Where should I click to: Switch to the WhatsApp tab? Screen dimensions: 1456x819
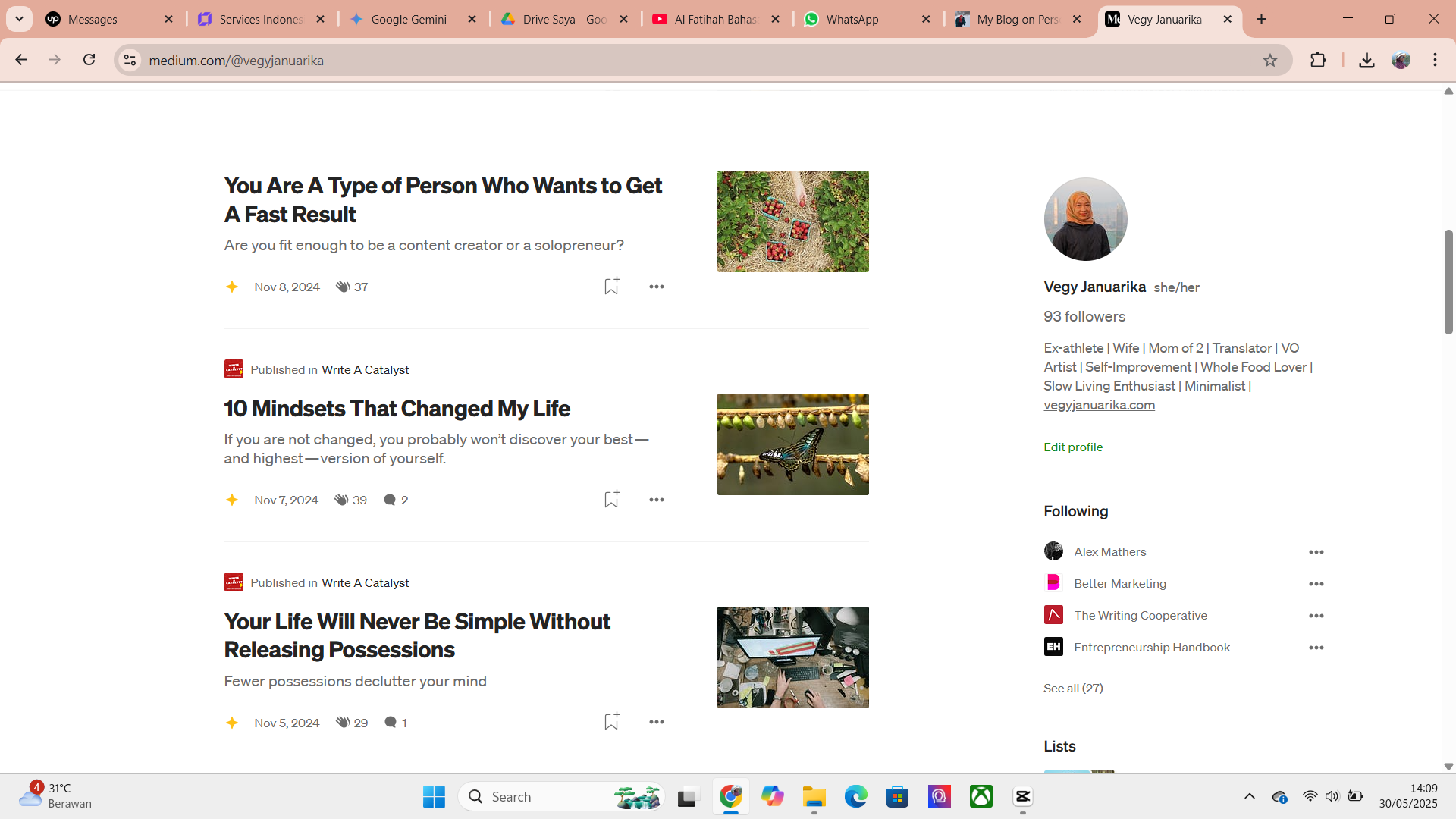(x=852, y=19)
